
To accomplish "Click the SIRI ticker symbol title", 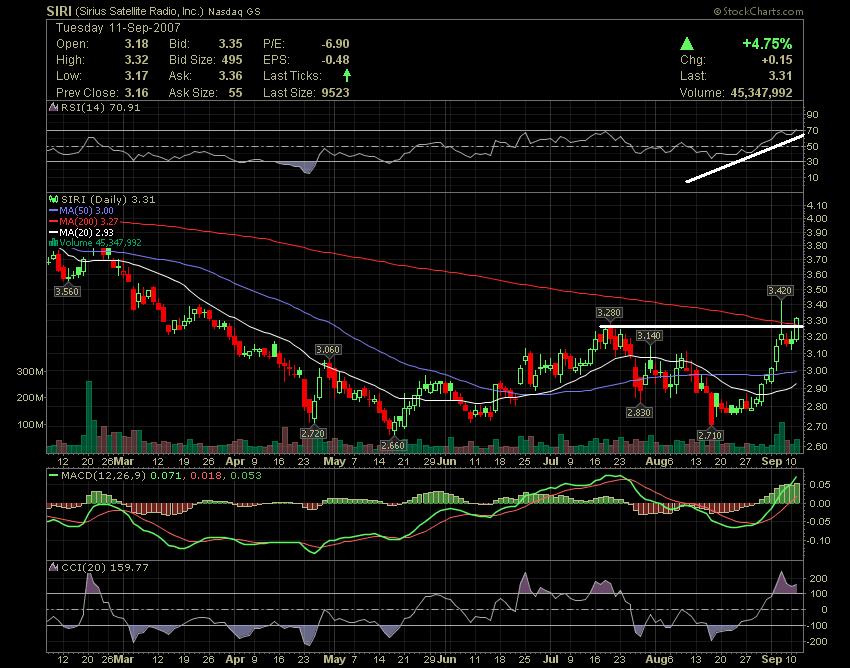I will [59, 11].
